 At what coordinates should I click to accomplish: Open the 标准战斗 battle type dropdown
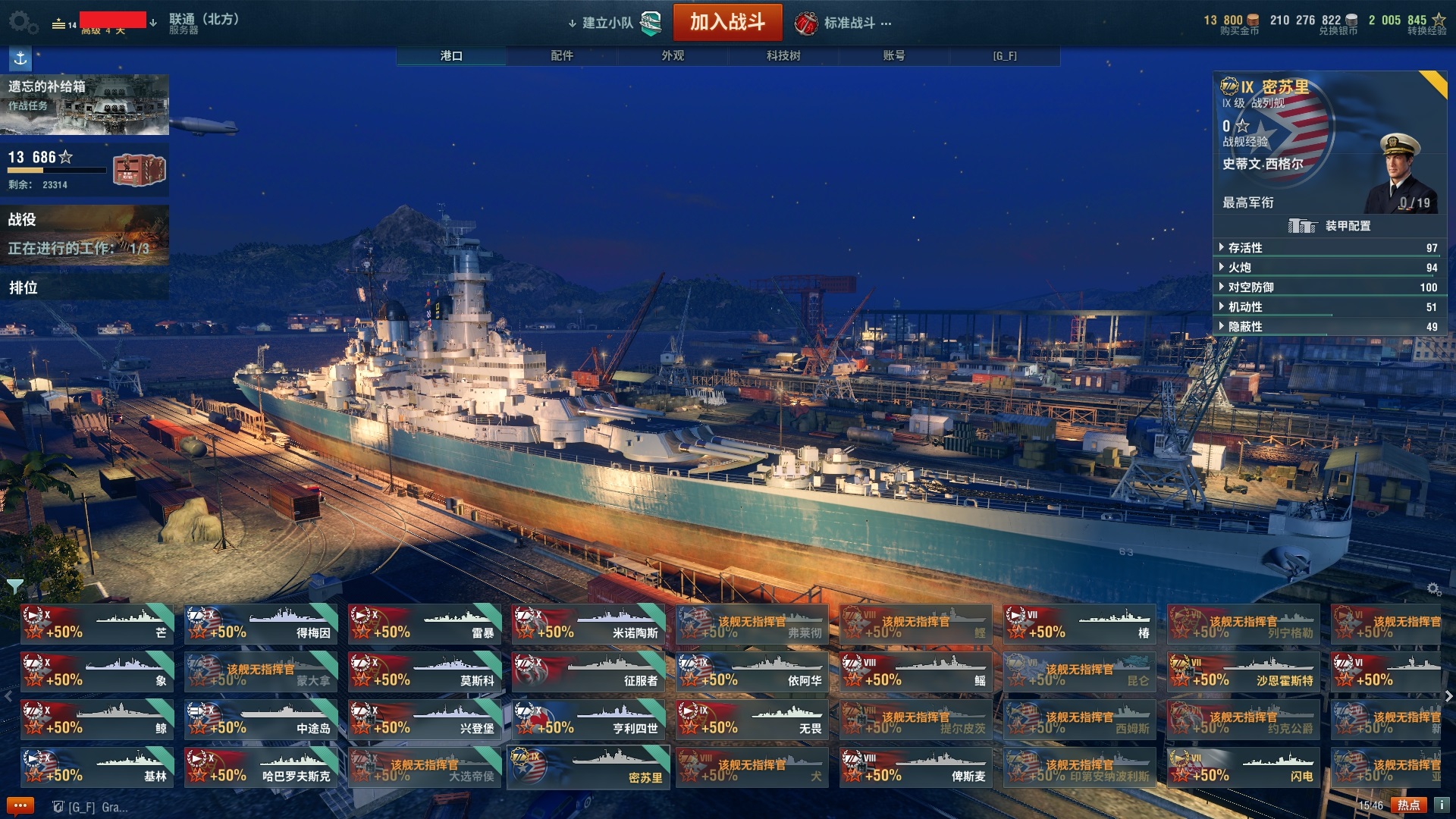[x=843, y=23]
